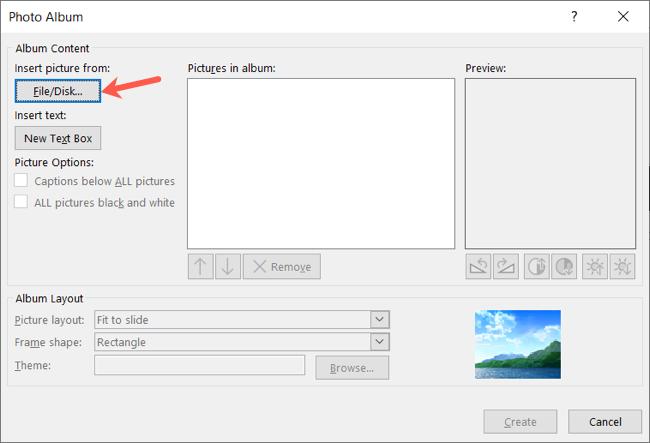Click the Pictures in album list box
Viewport: 650px width, 443px height.
(321, 164)
